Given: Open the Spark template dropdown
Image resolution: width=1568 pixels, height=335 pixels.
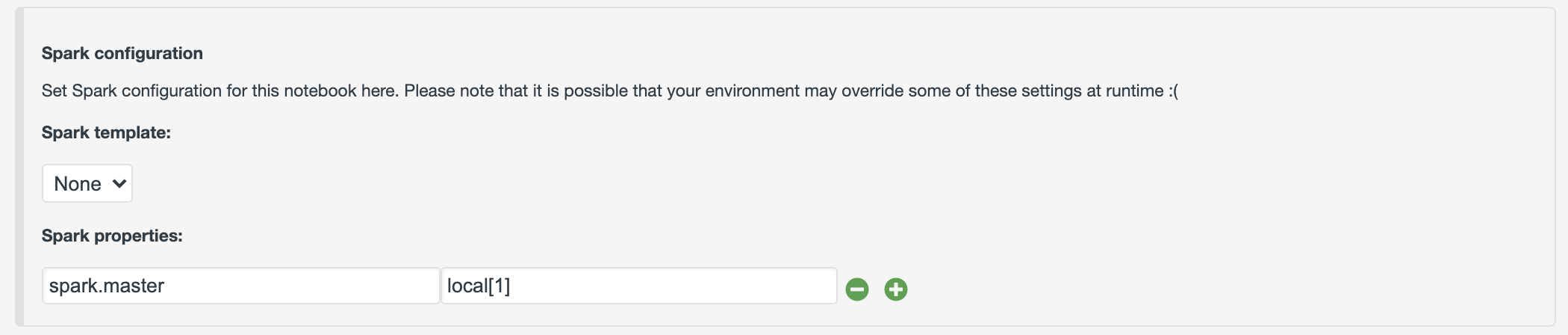Looking at the screenshot, I should 87,184.
